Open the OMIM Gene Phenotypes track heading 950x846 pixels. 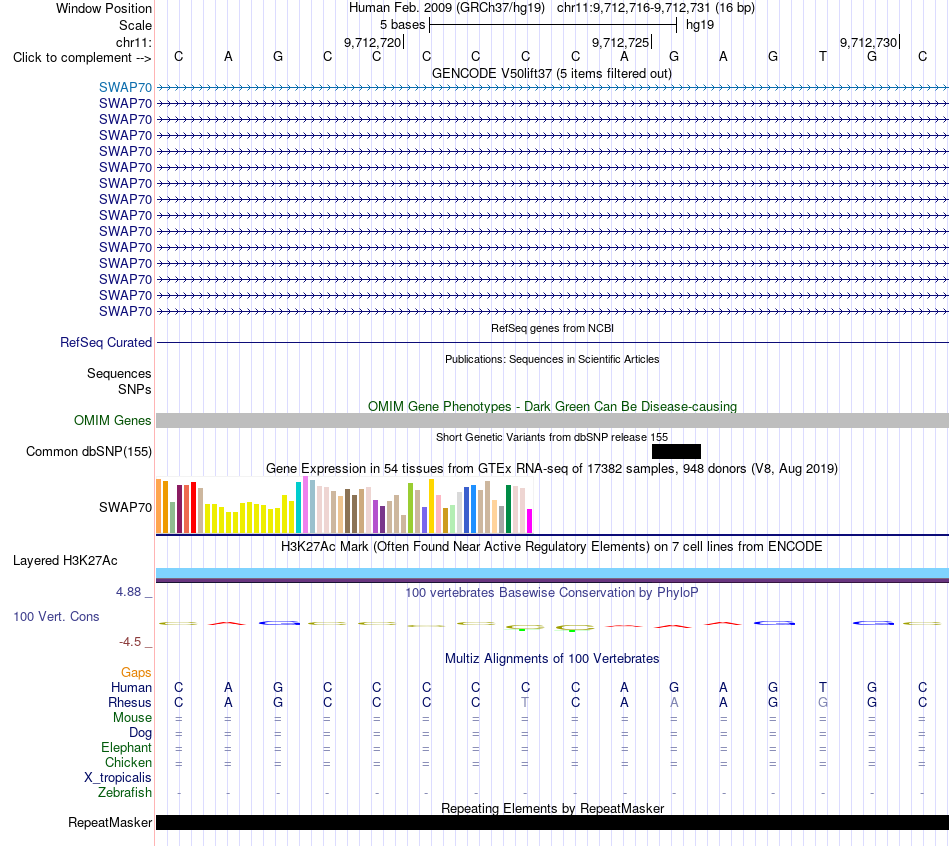pyautogui.click(x=552, y=406)
